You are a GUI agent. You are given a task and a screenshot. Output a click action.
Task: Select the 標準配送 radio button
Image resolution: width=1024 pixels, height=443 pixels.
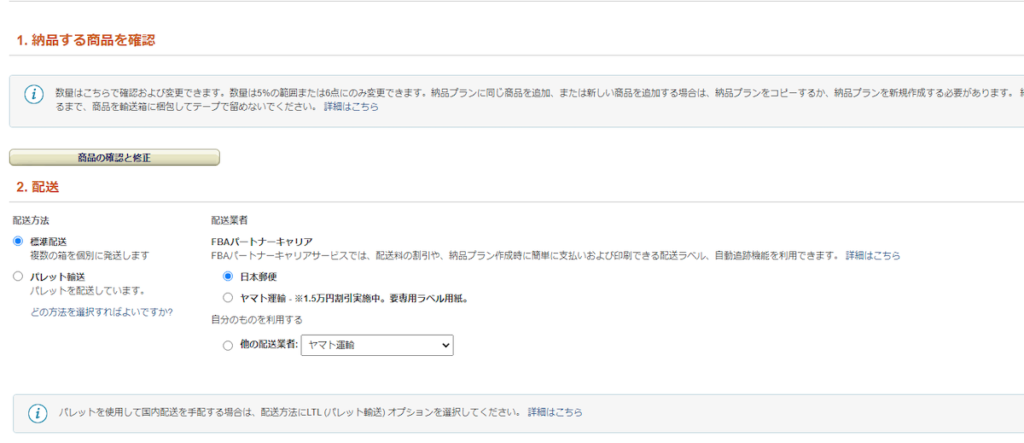coord(18,241)
